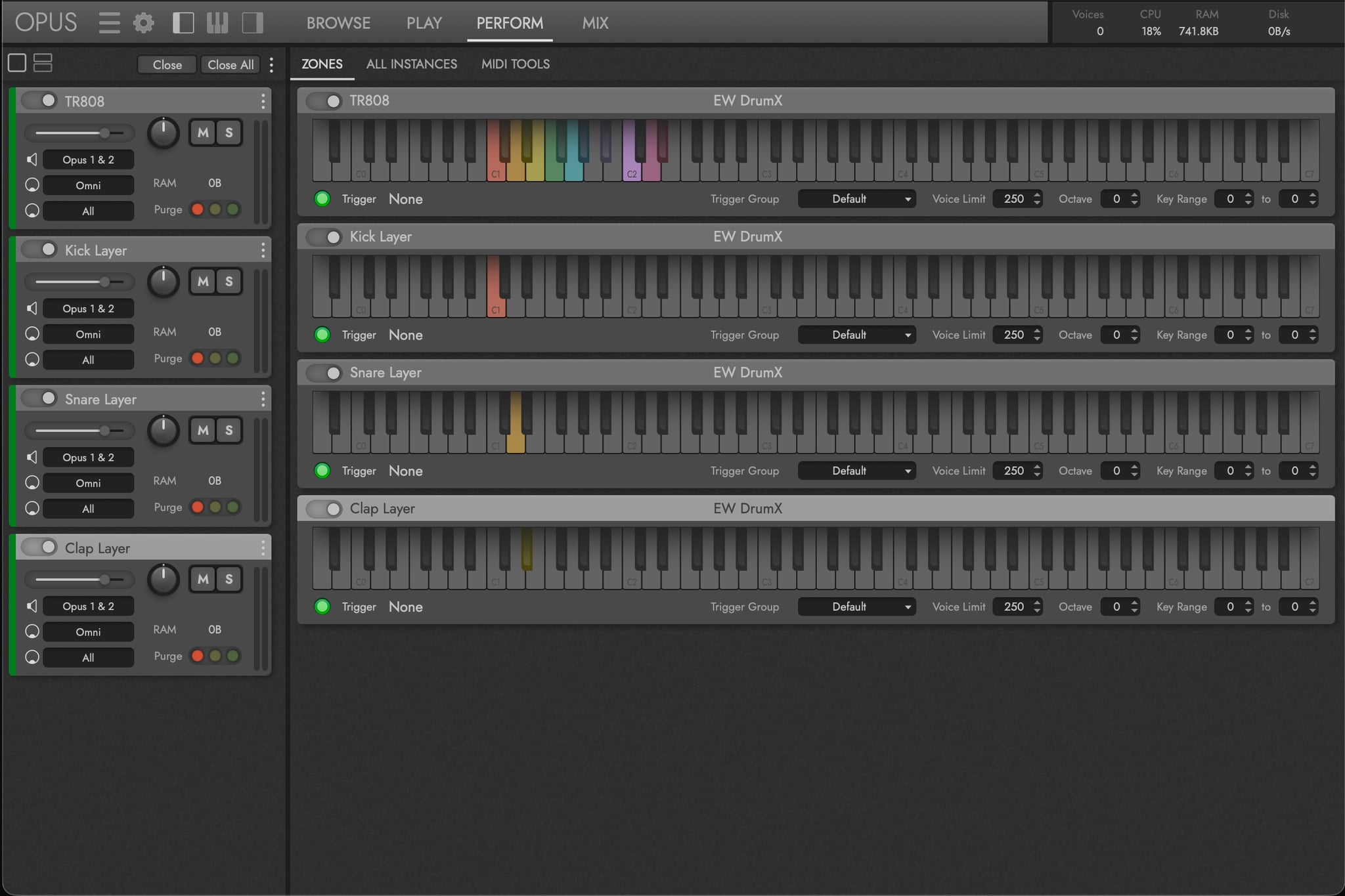Screen dimensions: 1345x896
Task: Click the MIDI port icon beside Snare Layer All
Action: pyautogui.click(x=32, y=508)
